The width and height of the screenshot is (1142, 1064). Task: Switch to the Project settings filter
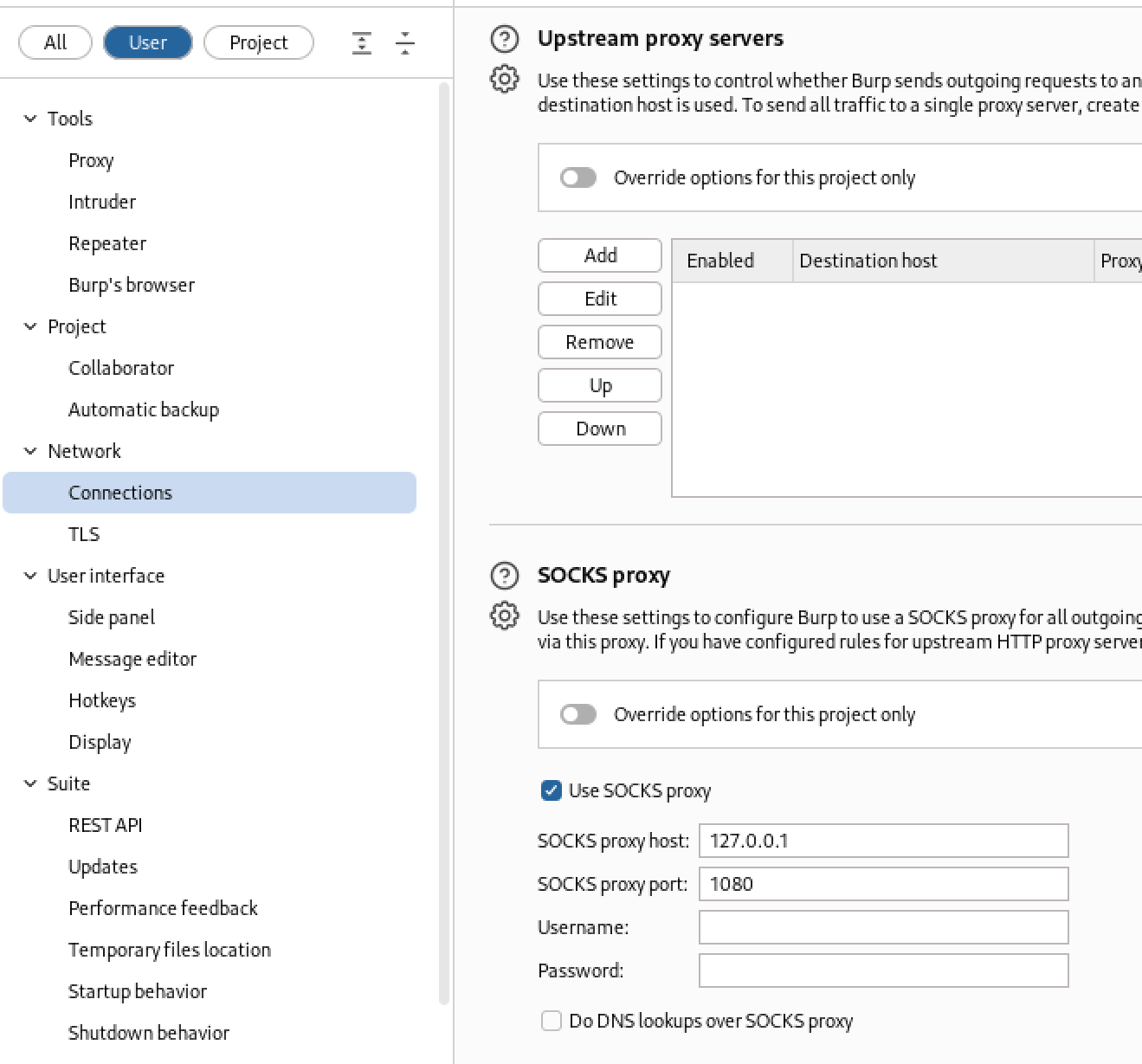click(258, 42)
